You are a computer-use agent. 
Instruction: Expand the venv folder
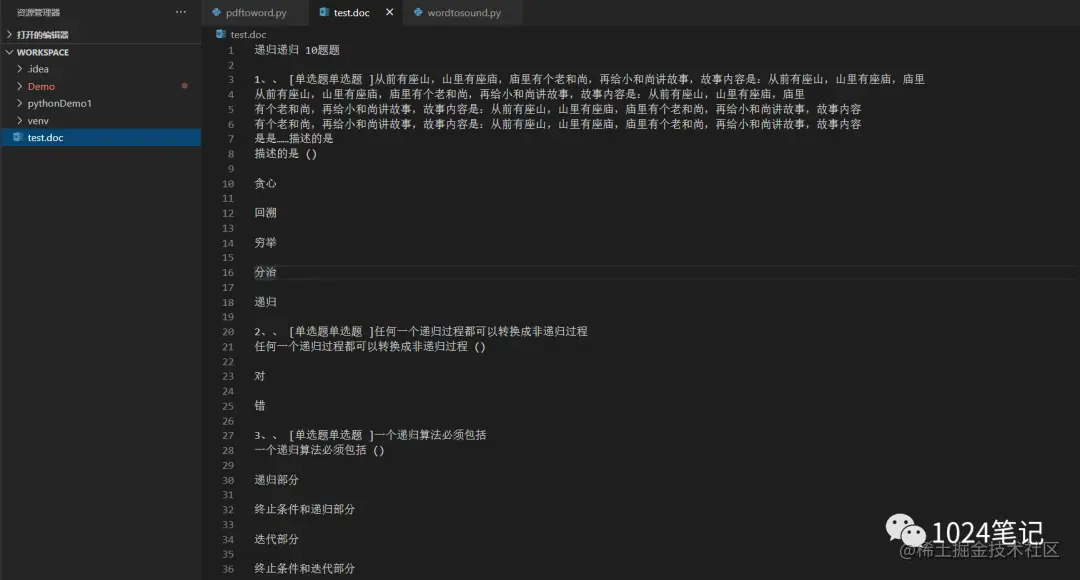tap(20, 120)
